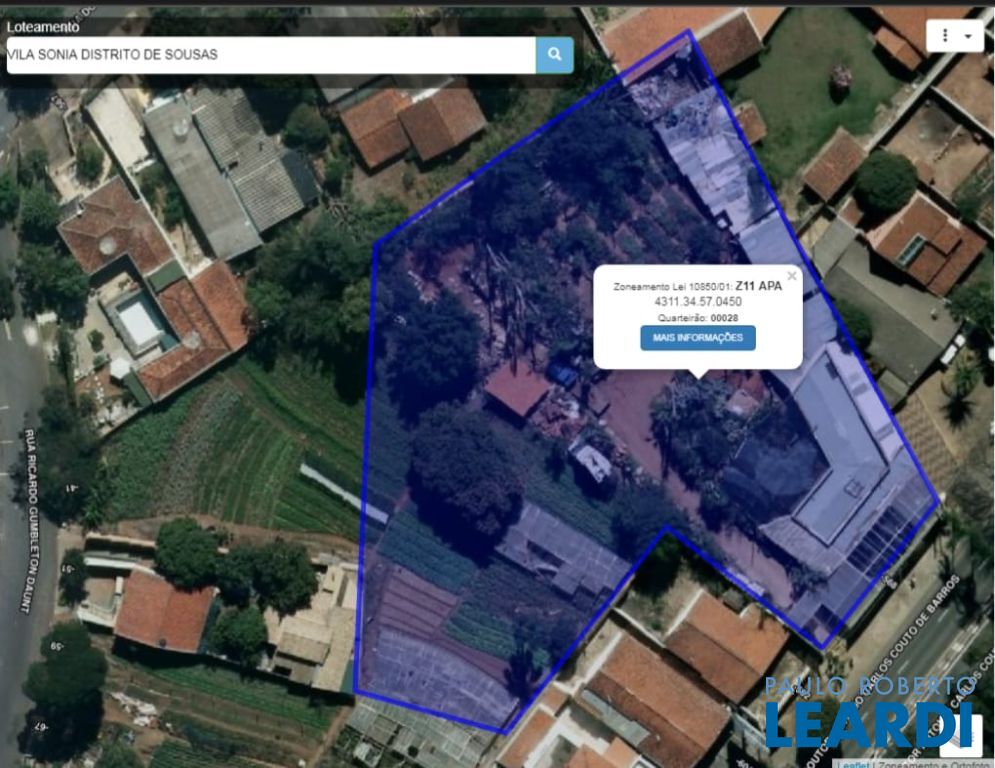This screenshot has height=768, width=995.
Task: Click the Zoneamento e Ortofoto attribution text
Action: [x=933, y=763]
